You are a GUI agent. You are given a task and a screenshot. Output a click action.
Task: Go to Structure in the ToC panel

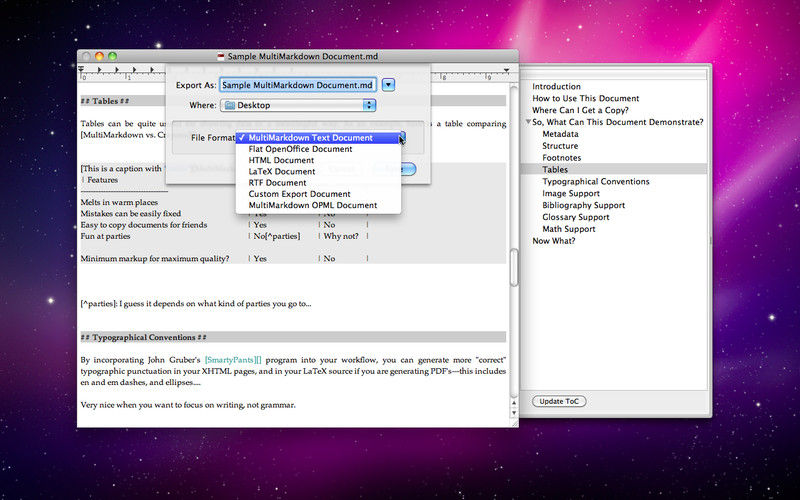coord(560,146)
